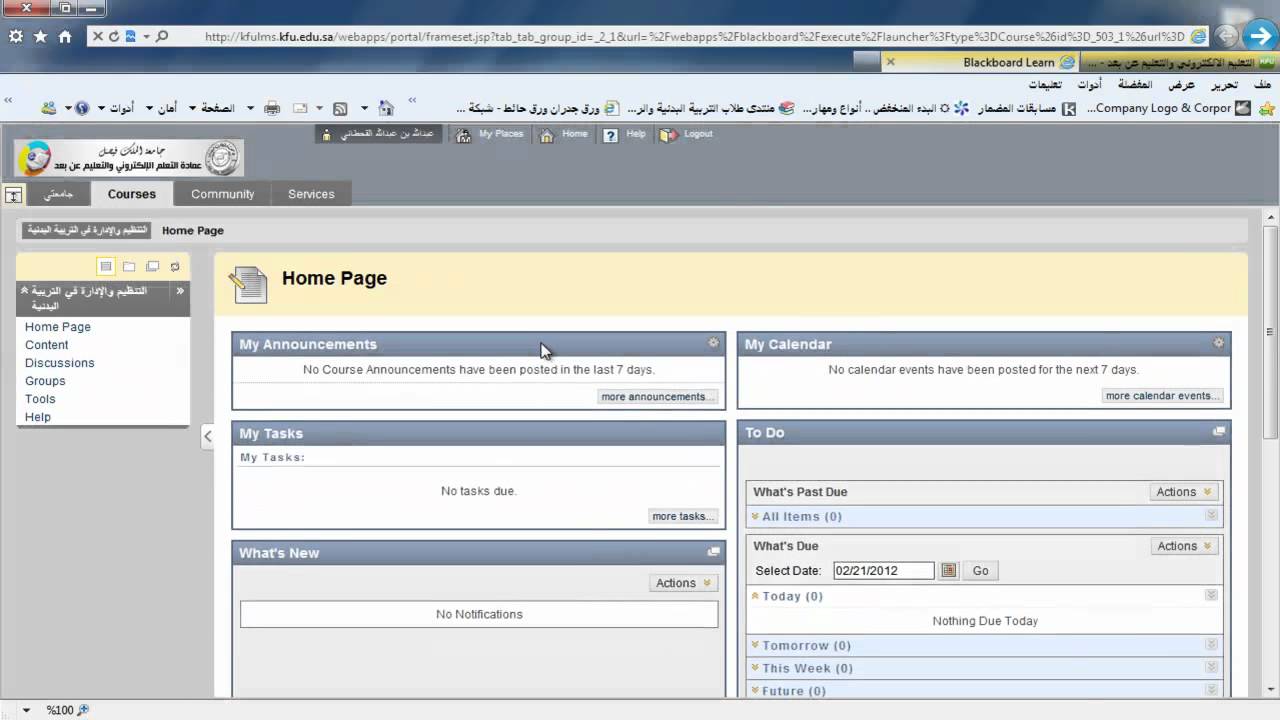Toggle course menu list view
This screenshot has height=720, width=1280.
point(106,266)
